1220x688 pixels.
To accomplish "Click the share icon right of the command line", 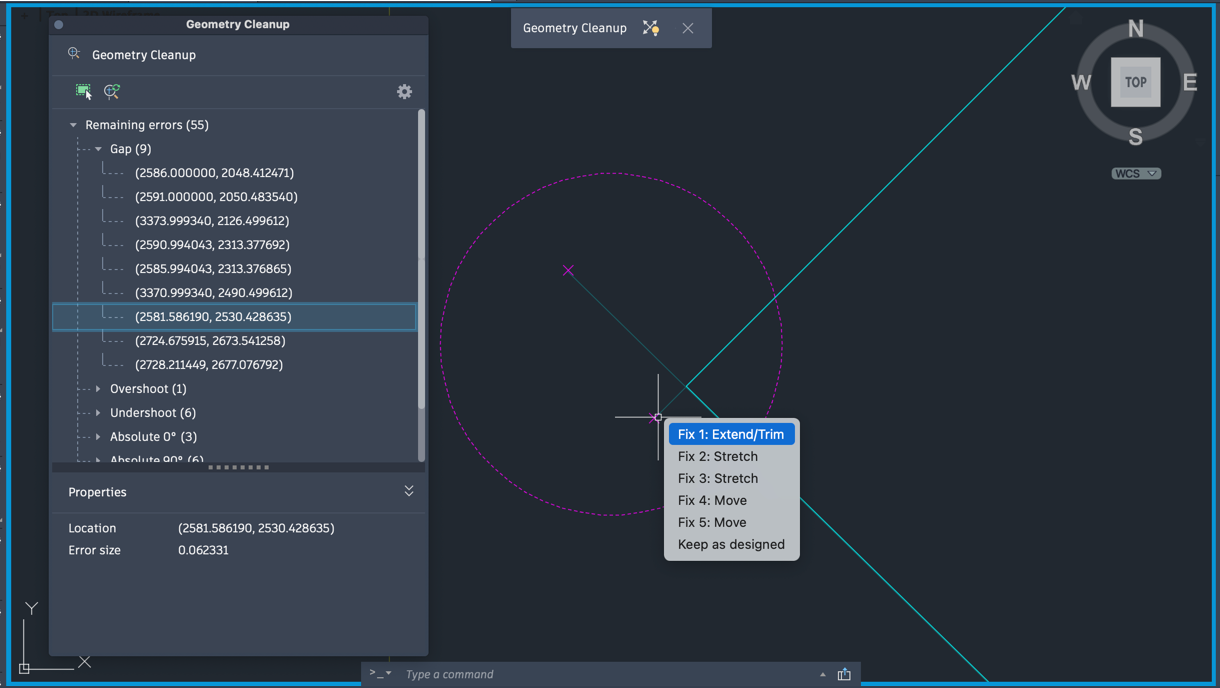I will 844,674.
